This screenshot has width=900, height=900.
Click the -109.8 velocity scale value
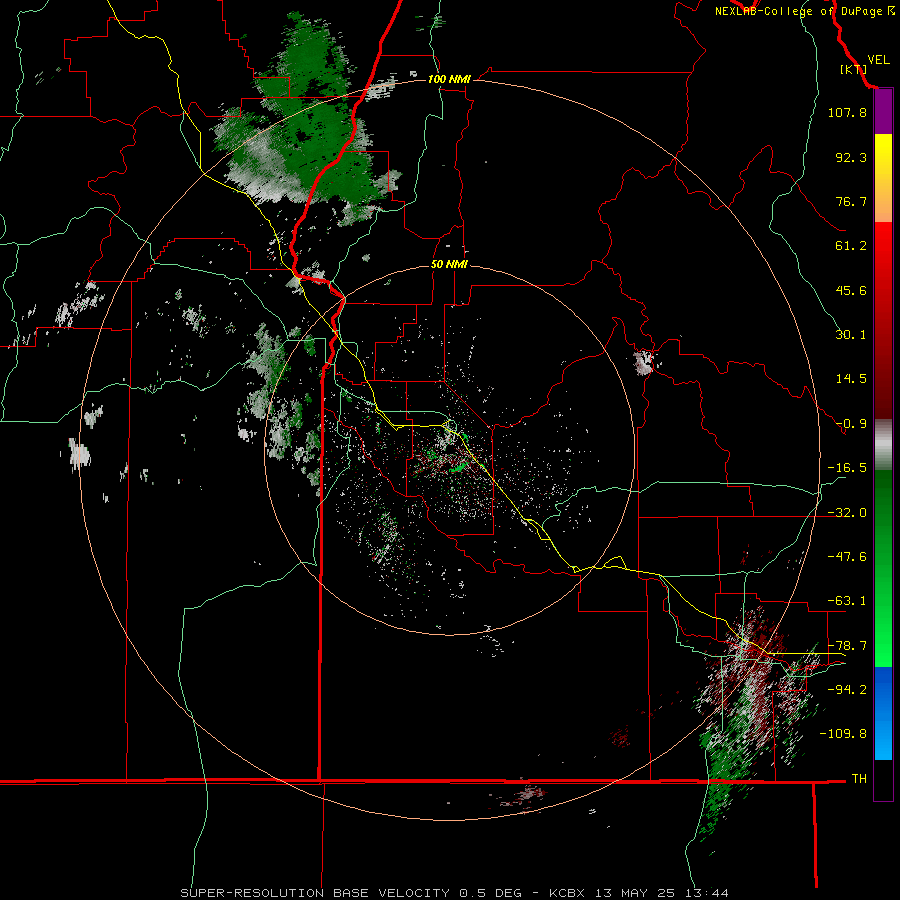844,734
